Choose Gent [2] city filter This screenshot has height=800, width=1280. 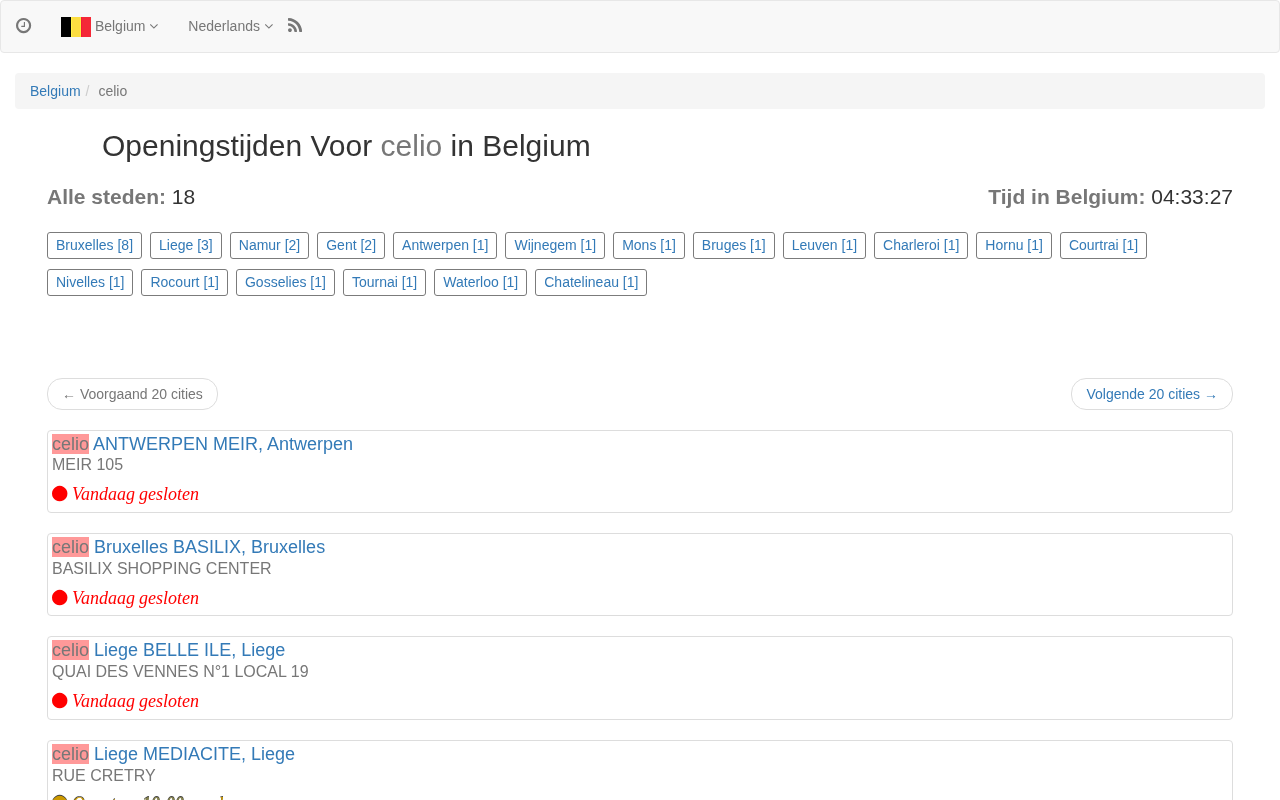click(x=351, y=245)
